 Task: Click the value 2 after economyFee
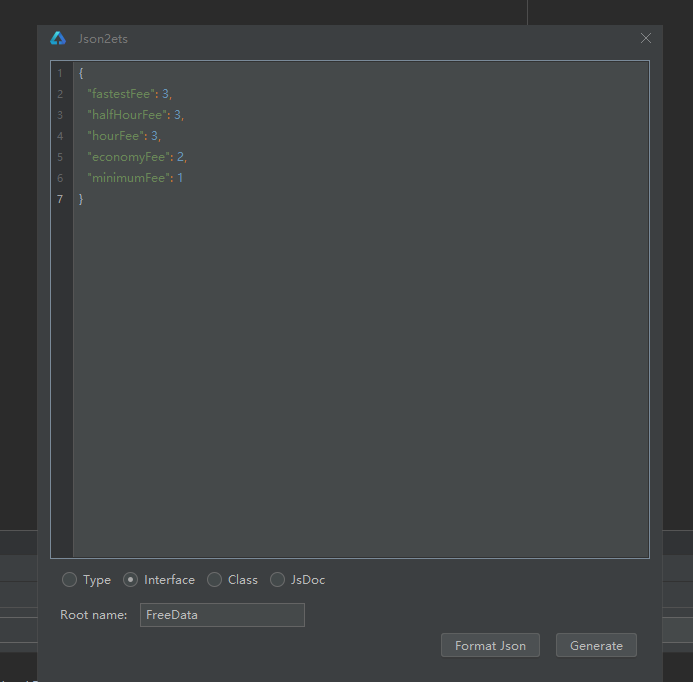(180, 157)
